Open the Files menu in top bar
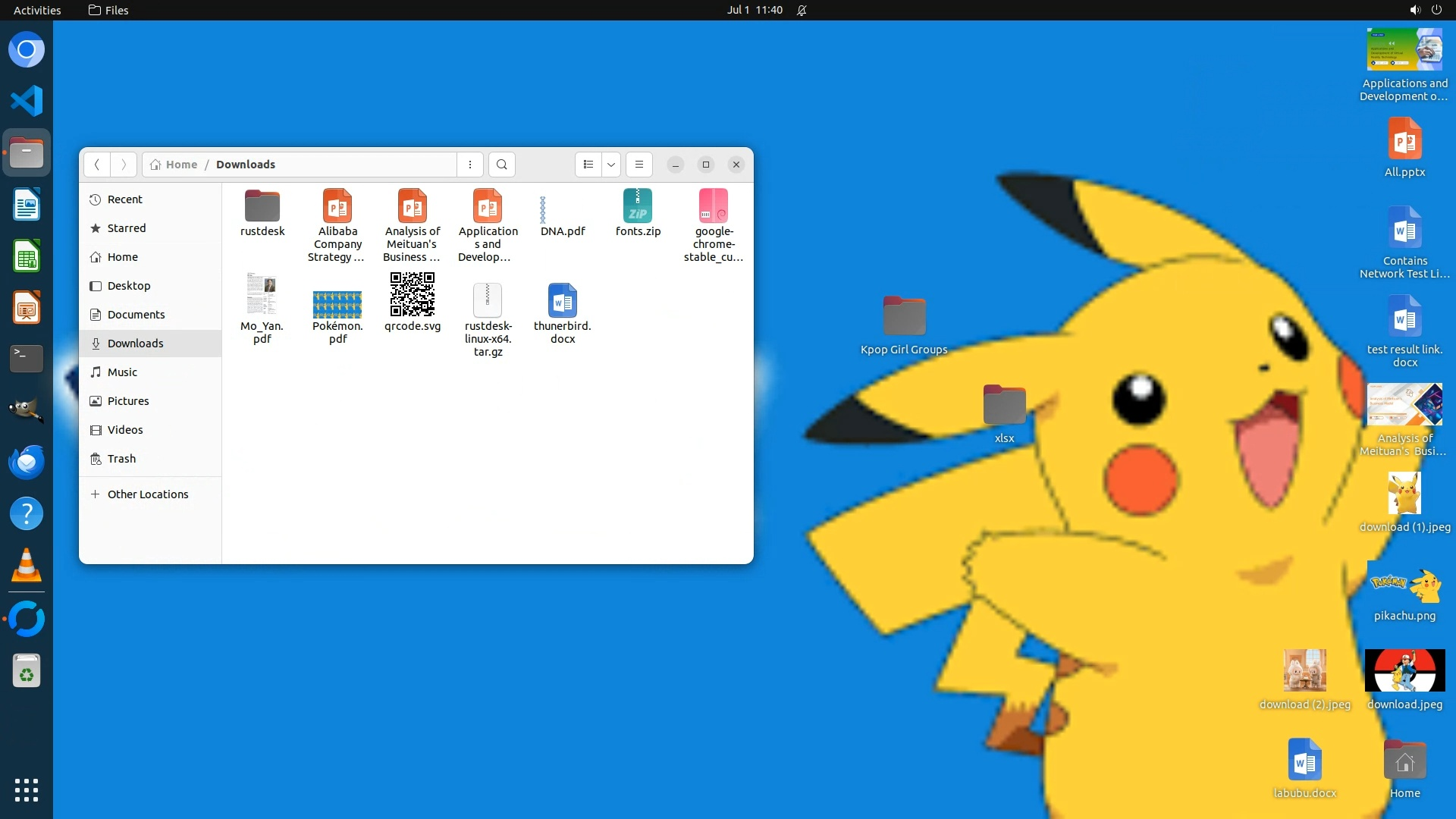Viewport: 1456px width, 819px height. coord(108,10)
